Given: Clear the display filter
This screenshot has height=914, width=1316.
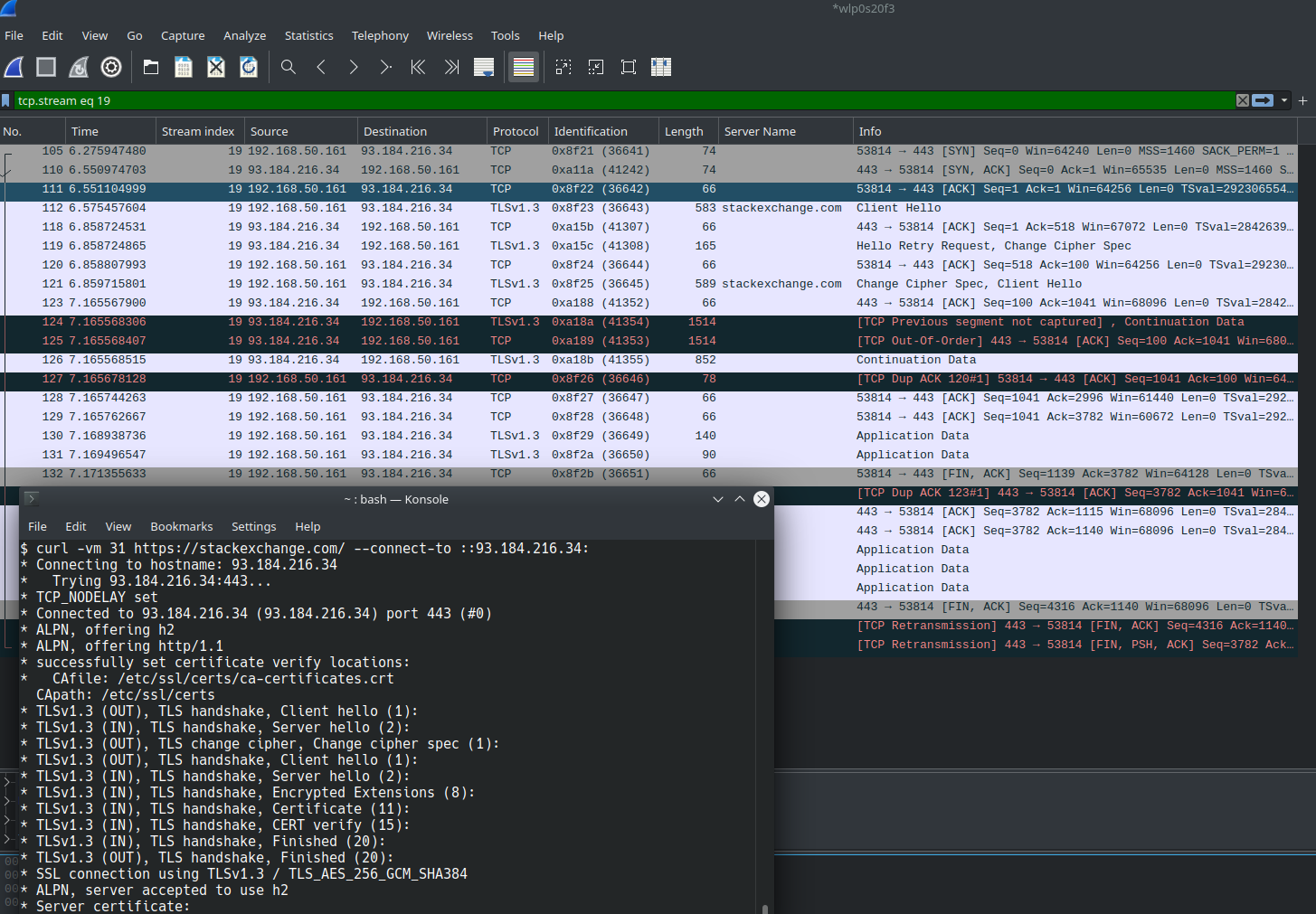Looking at the screenshot, I should point(1243,100).
